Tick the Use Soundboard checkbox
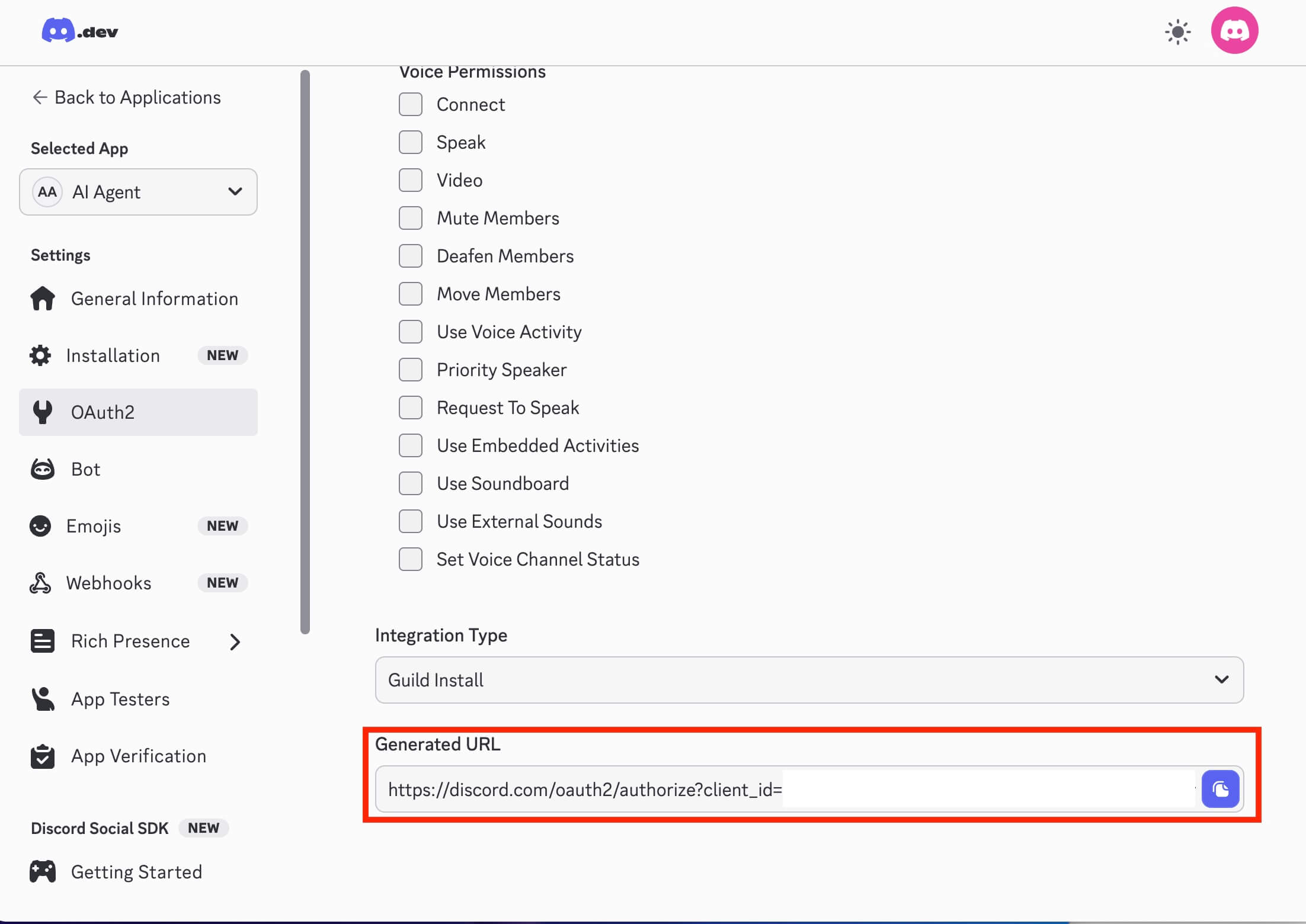 (x=411, y=483)
